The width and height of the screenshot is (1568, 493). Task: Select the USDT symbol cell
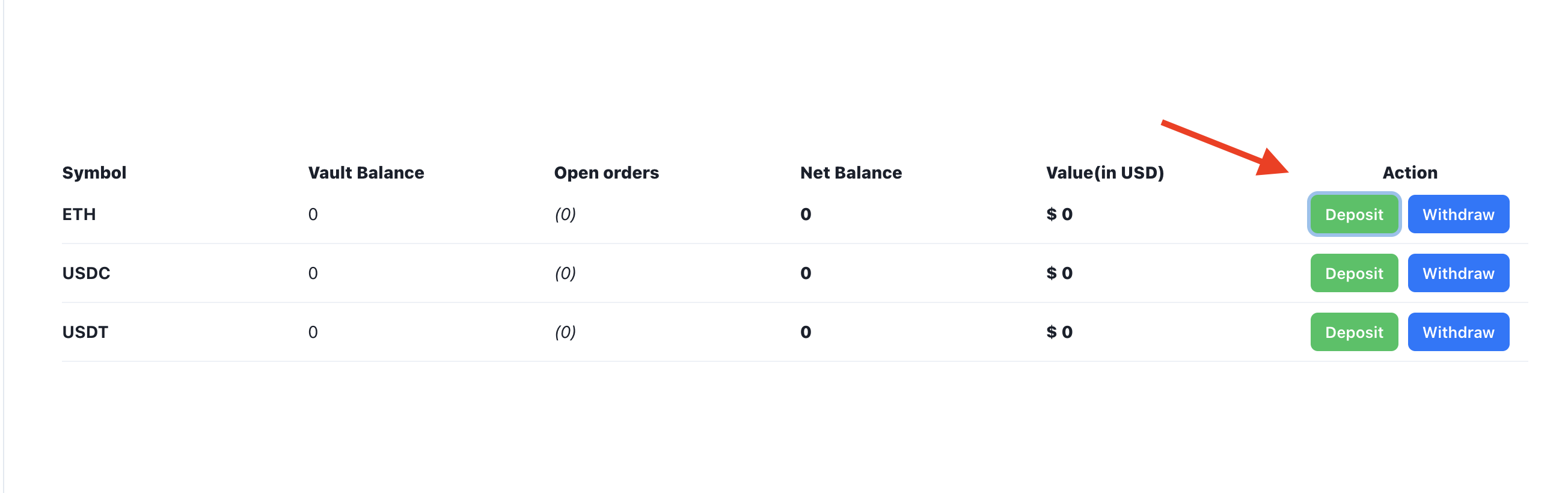pos(85,332)
